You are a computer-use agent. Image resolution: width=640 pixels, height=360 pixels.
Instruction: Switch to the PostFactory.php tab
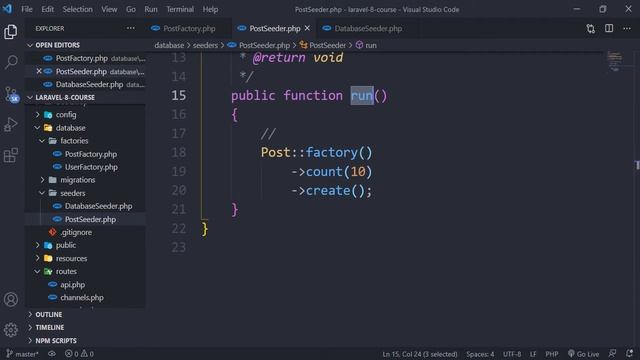tap(189, 28)
